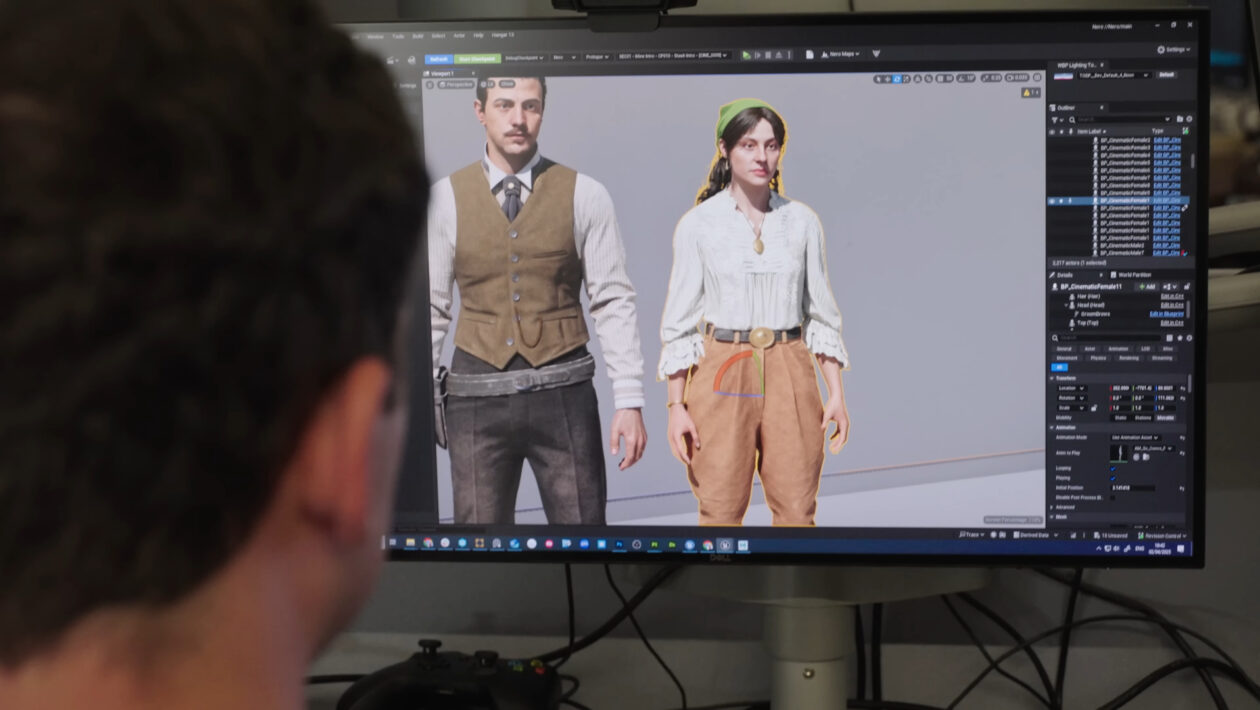Select BP_CinematicMale3 in Outliner
Viewport: 1260px width, 710px height.
[x=1122, y=245]
